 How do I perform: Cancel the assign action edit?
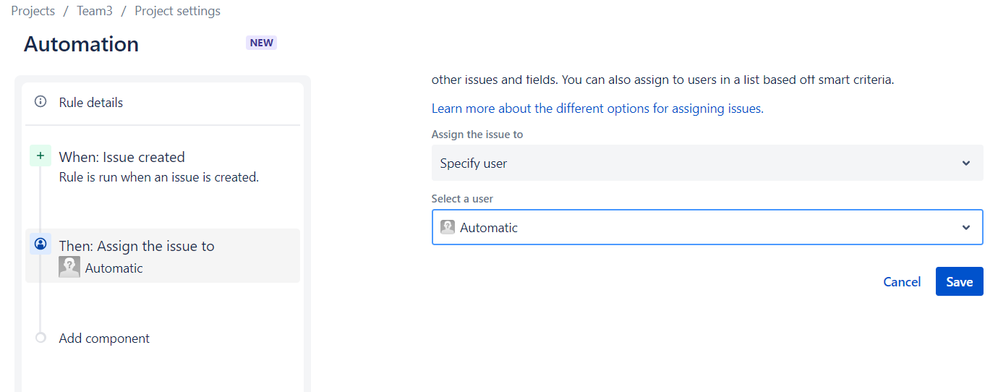(x=901, y=282)
